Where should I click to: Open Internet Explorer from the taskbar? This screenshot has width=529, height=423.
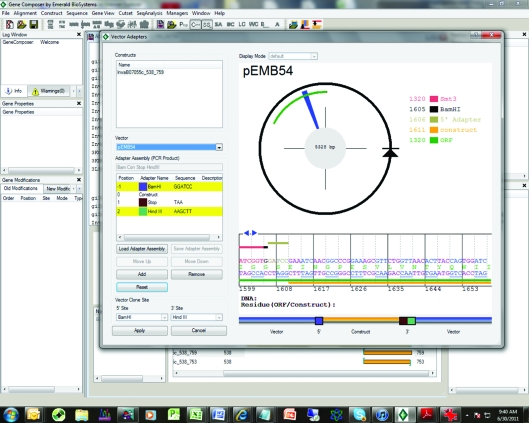tap(242, 414)
